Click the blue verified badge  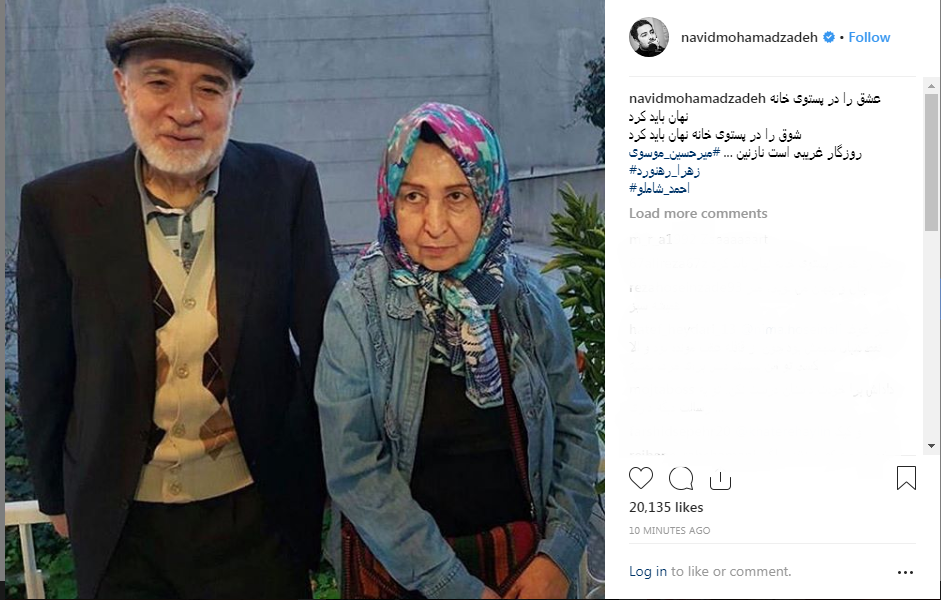(x=829, y=37)
